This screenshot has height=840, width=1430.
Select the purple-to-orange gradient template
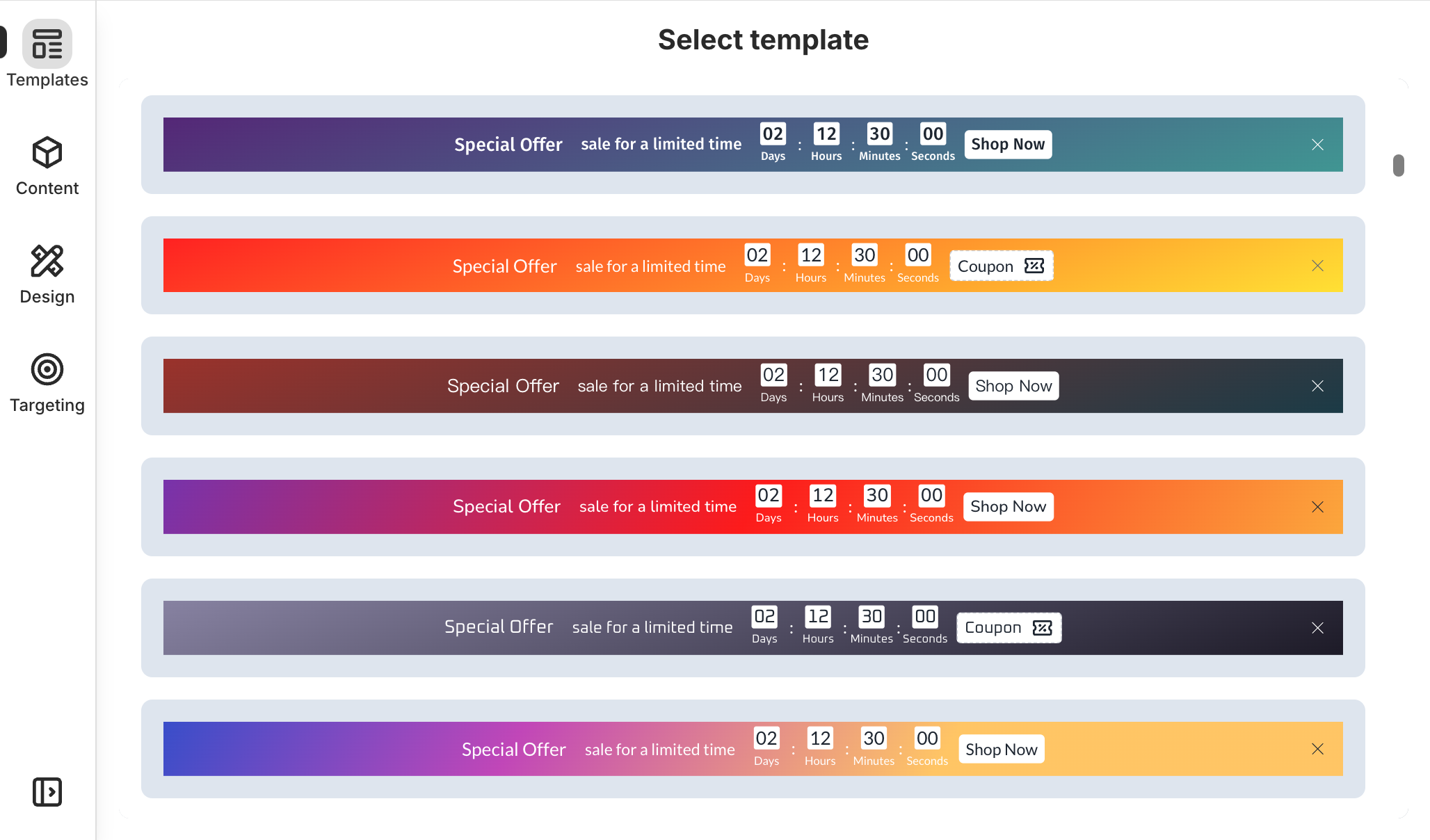click(753, 507)
